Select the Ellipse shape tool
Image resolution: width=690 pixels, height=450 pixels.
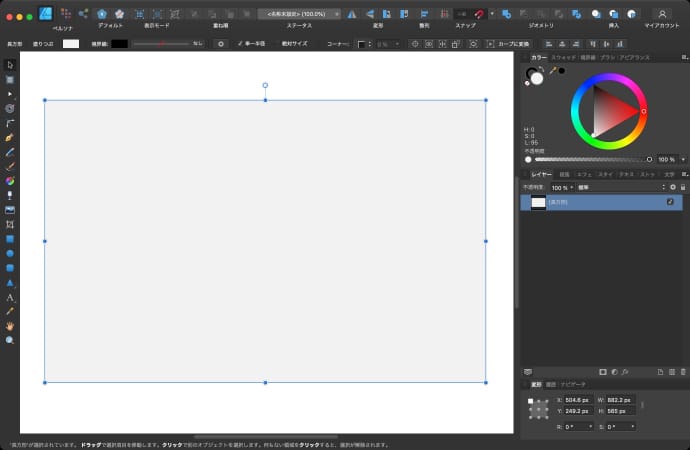click(10, 254)
